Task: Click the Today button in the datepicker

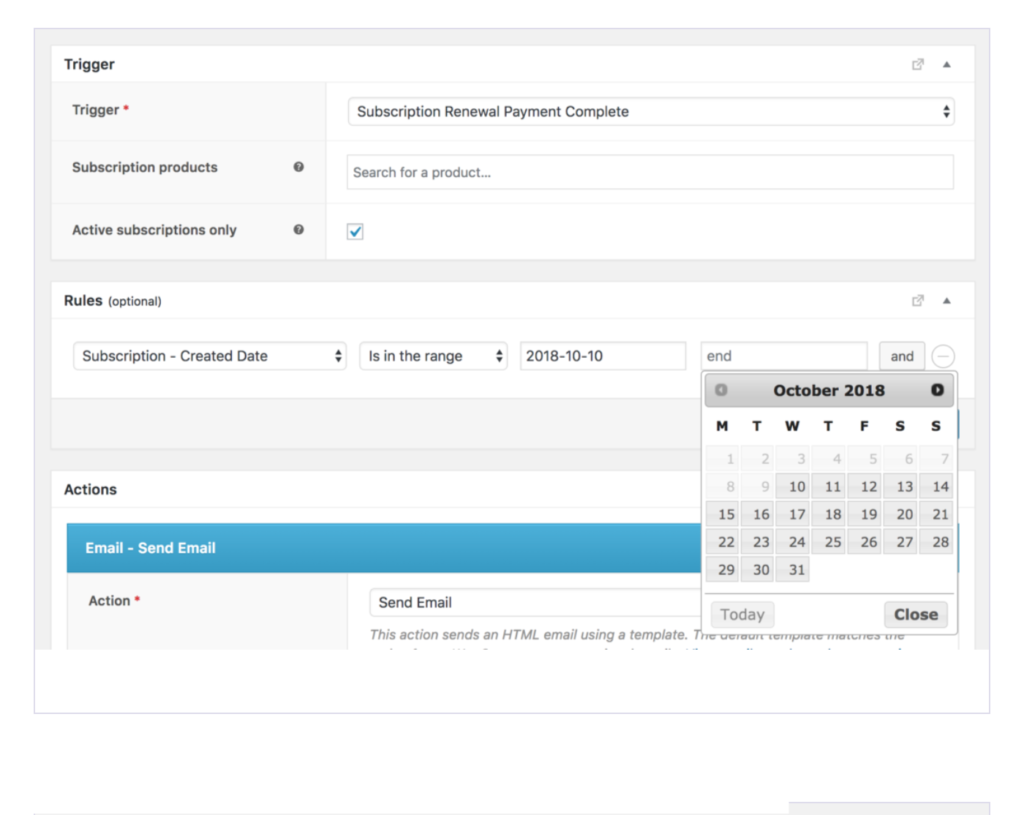Action: [x=742, y=614]
